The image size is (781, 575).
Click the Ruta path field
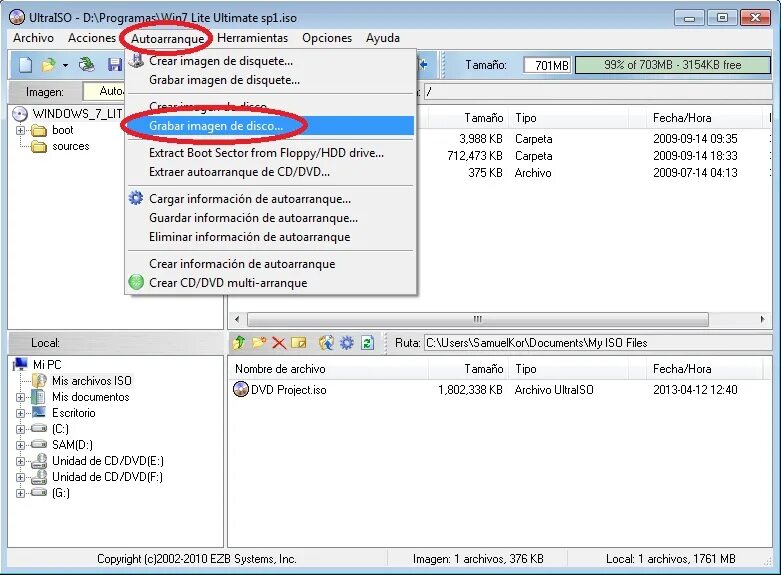point(598,343)
